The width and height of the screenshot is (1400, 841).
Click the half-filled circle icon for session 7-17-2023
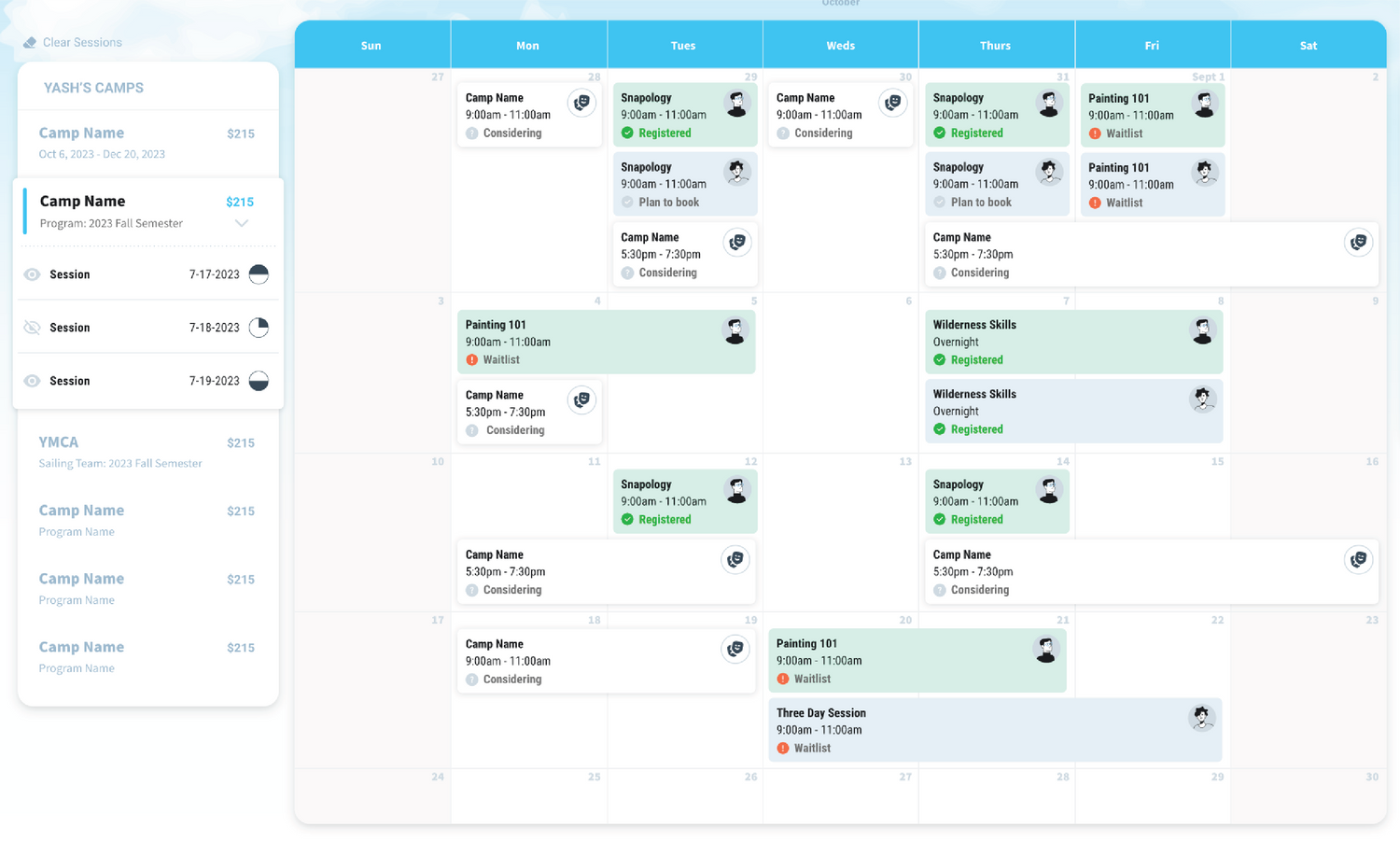coord(259,274)
